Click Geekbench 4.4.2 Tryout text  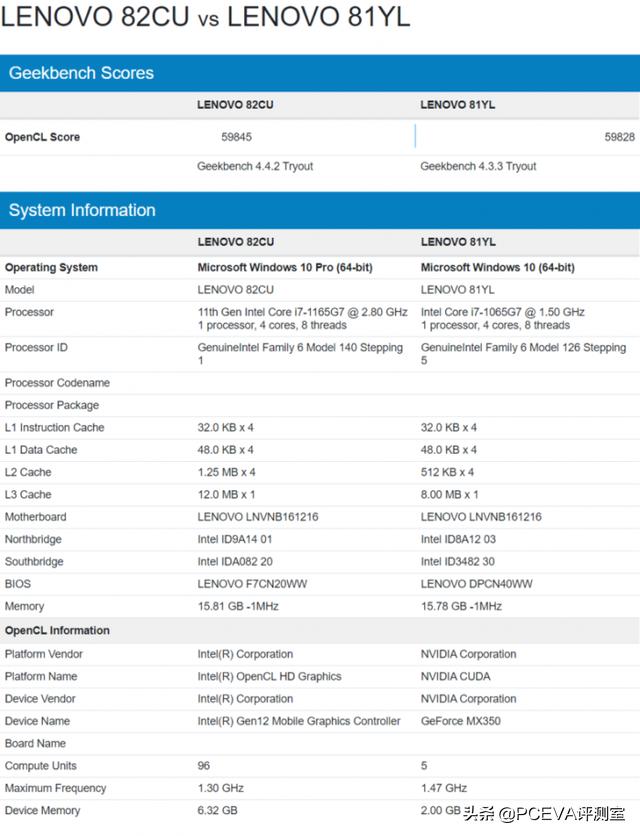[255, 166]
